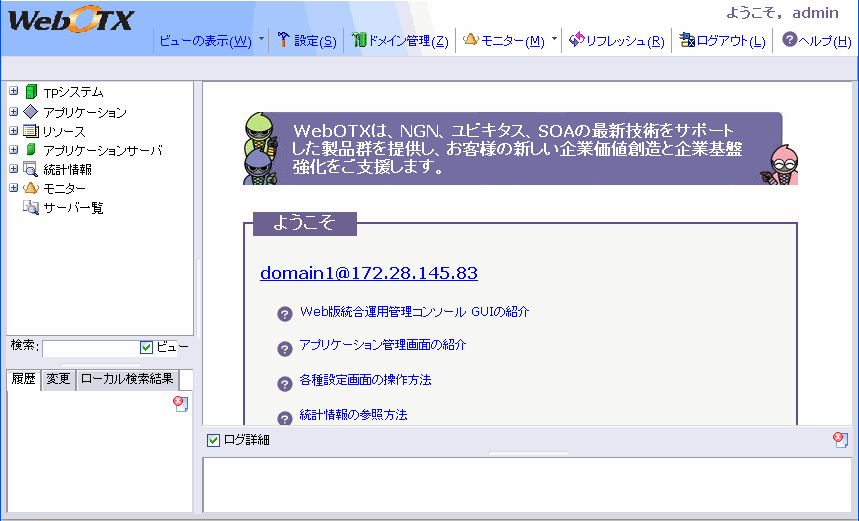Open the ビューの表示 dropdown arrow

pyautogui.click(x=261, y=41)
